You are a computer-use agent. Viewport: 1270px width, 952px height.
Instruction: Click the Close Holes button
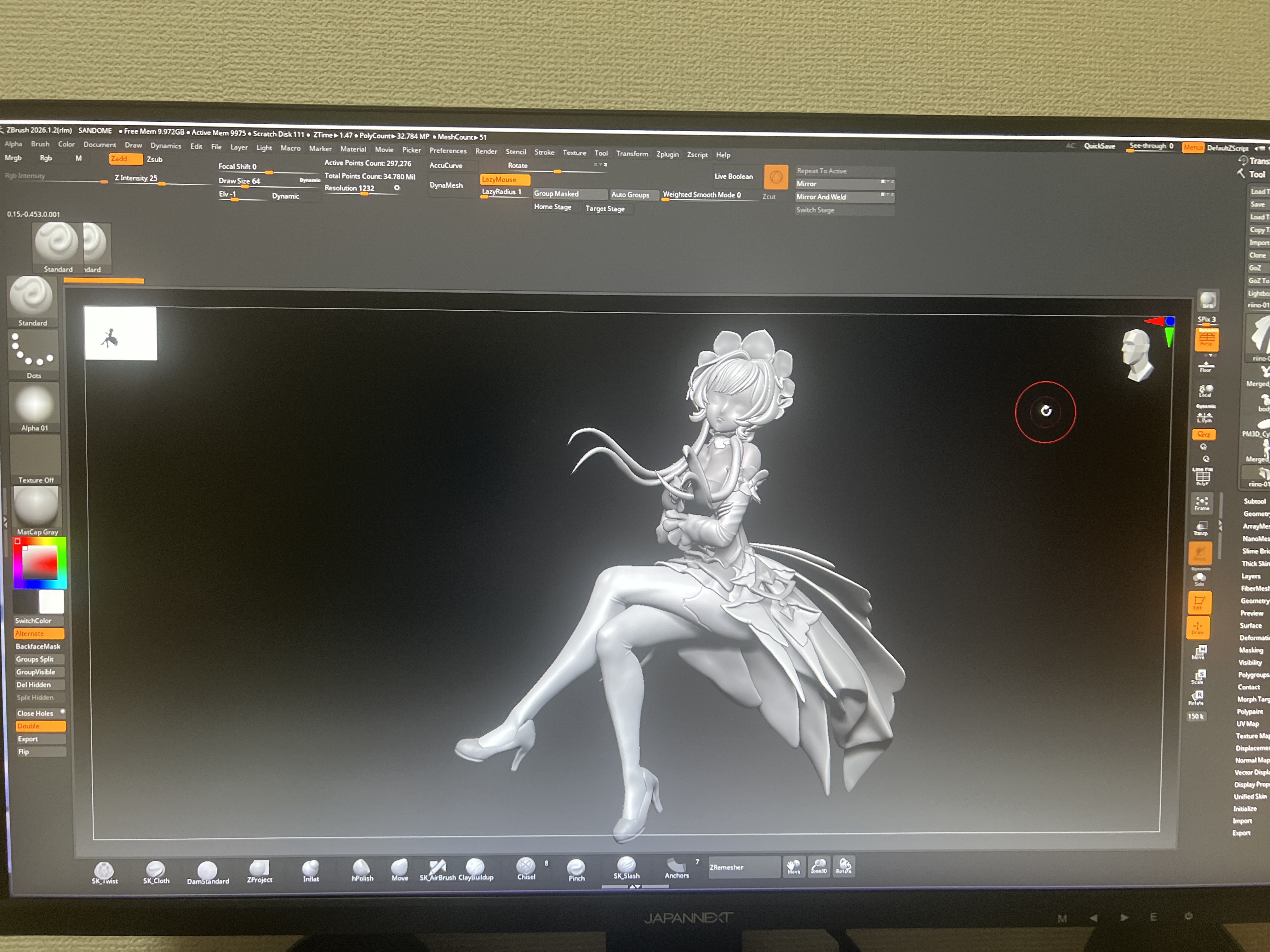pos(41,713)
